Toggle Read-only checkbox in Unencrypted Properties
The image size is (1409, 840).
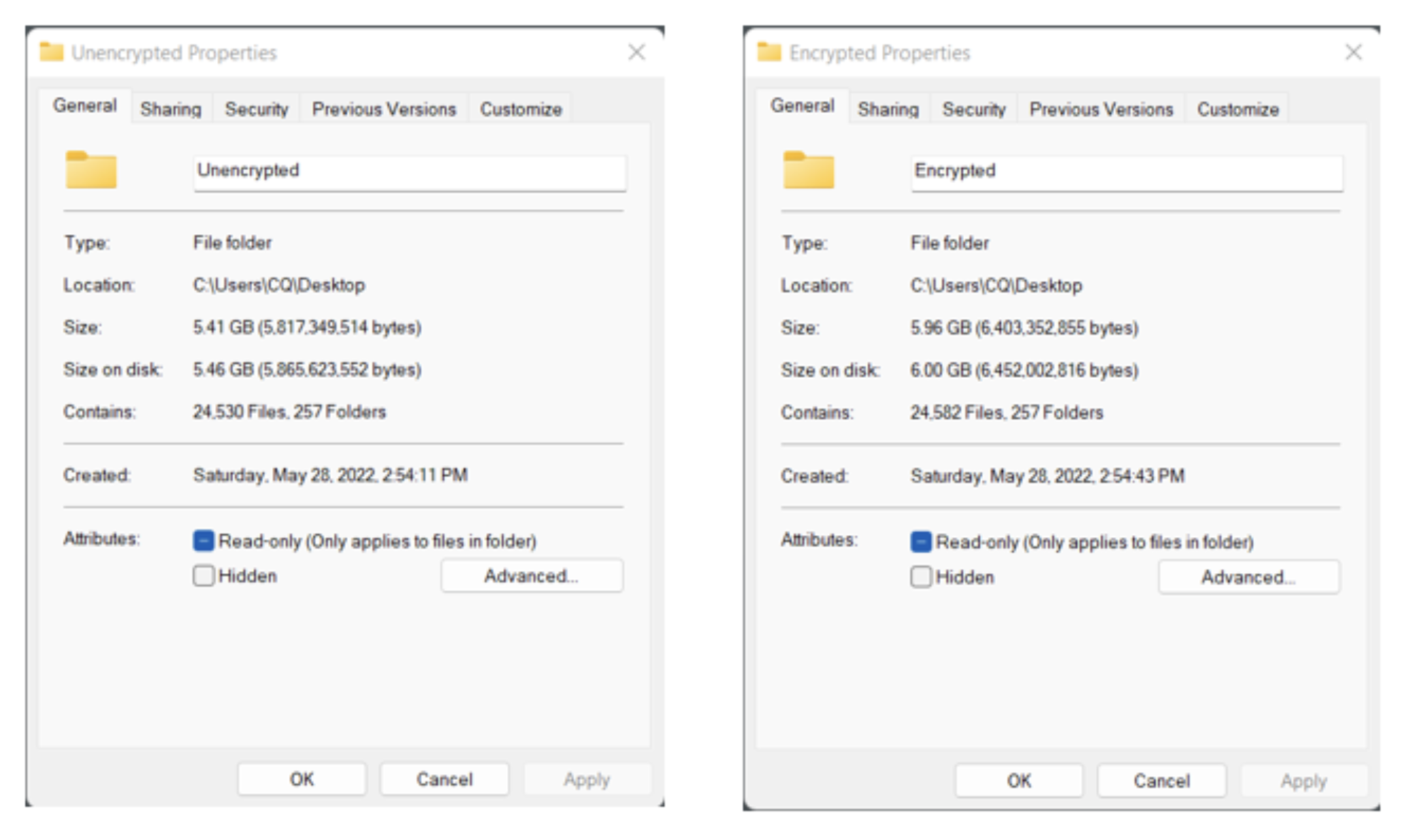coord(204,541)
